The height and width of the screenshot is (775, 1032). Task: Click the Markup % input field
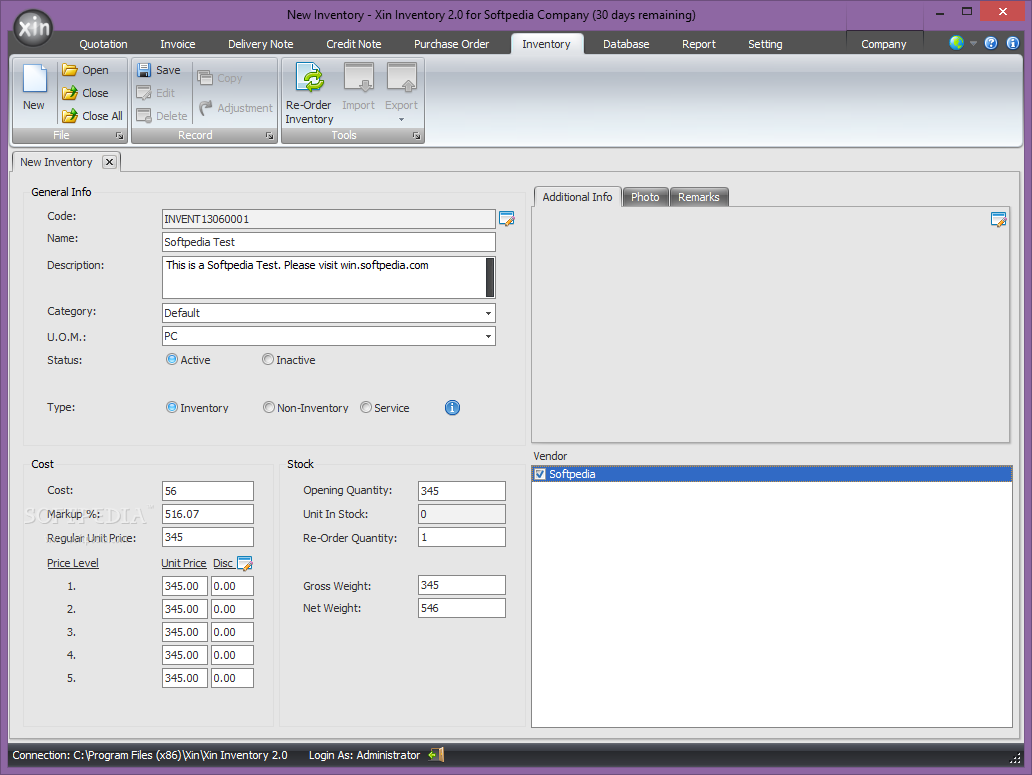pyautogui.click(x=207, y=514)
